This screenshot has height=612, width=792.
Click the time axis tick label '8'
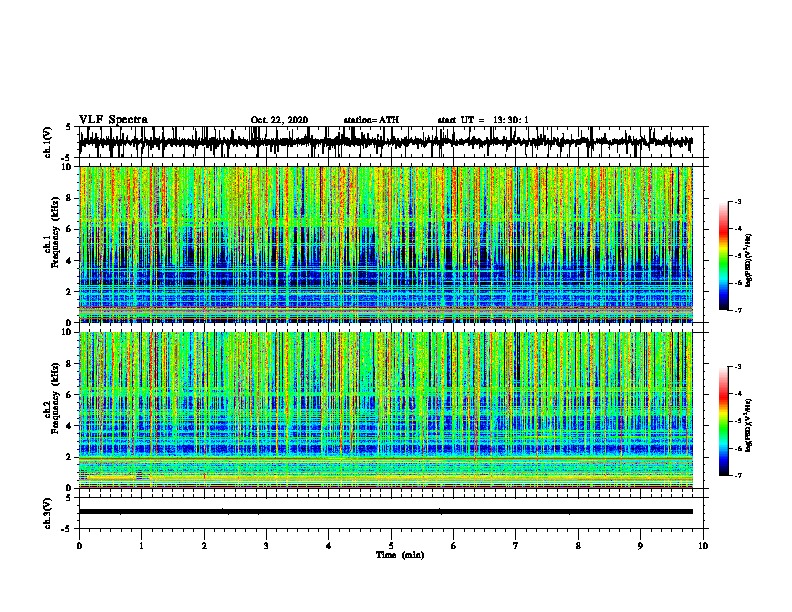(x=578, y=546)
